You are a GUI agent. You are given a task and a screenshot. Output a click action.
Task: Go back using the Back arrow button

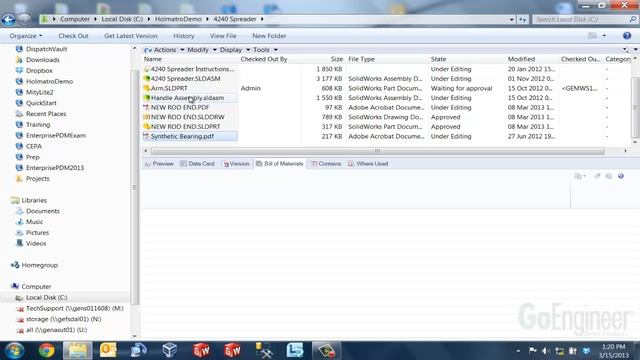coord(8,19)
